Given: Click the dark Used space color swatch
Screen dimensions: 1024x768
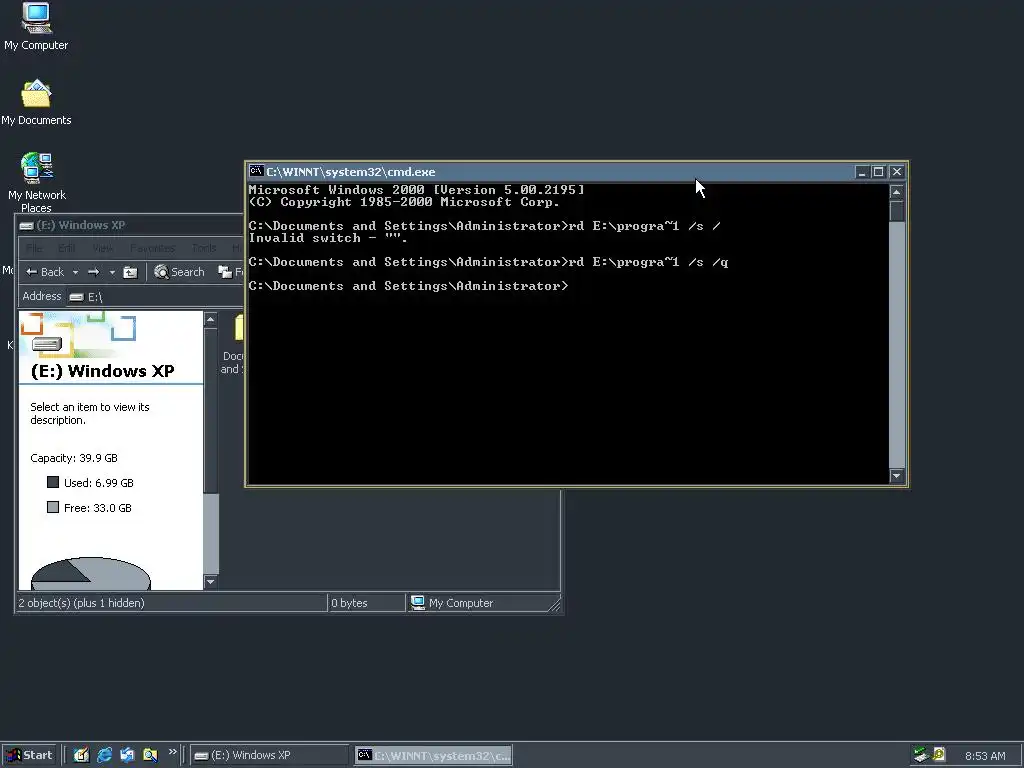Looking at the screenshot, I should click(x=53, y=482).
